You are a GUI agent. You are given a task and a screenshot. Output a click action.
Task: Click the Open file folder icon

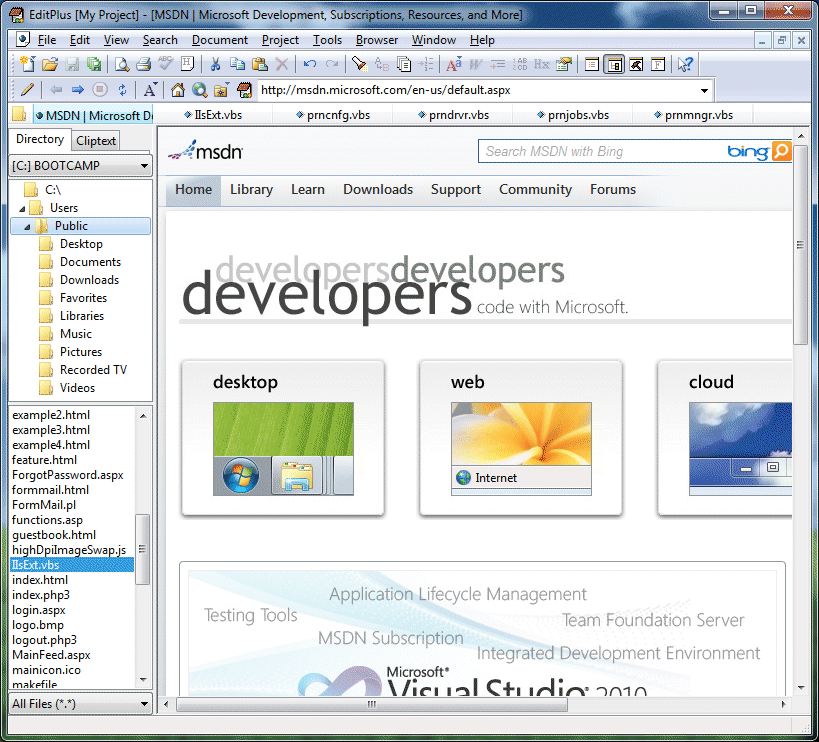click(x=49, y=65)
